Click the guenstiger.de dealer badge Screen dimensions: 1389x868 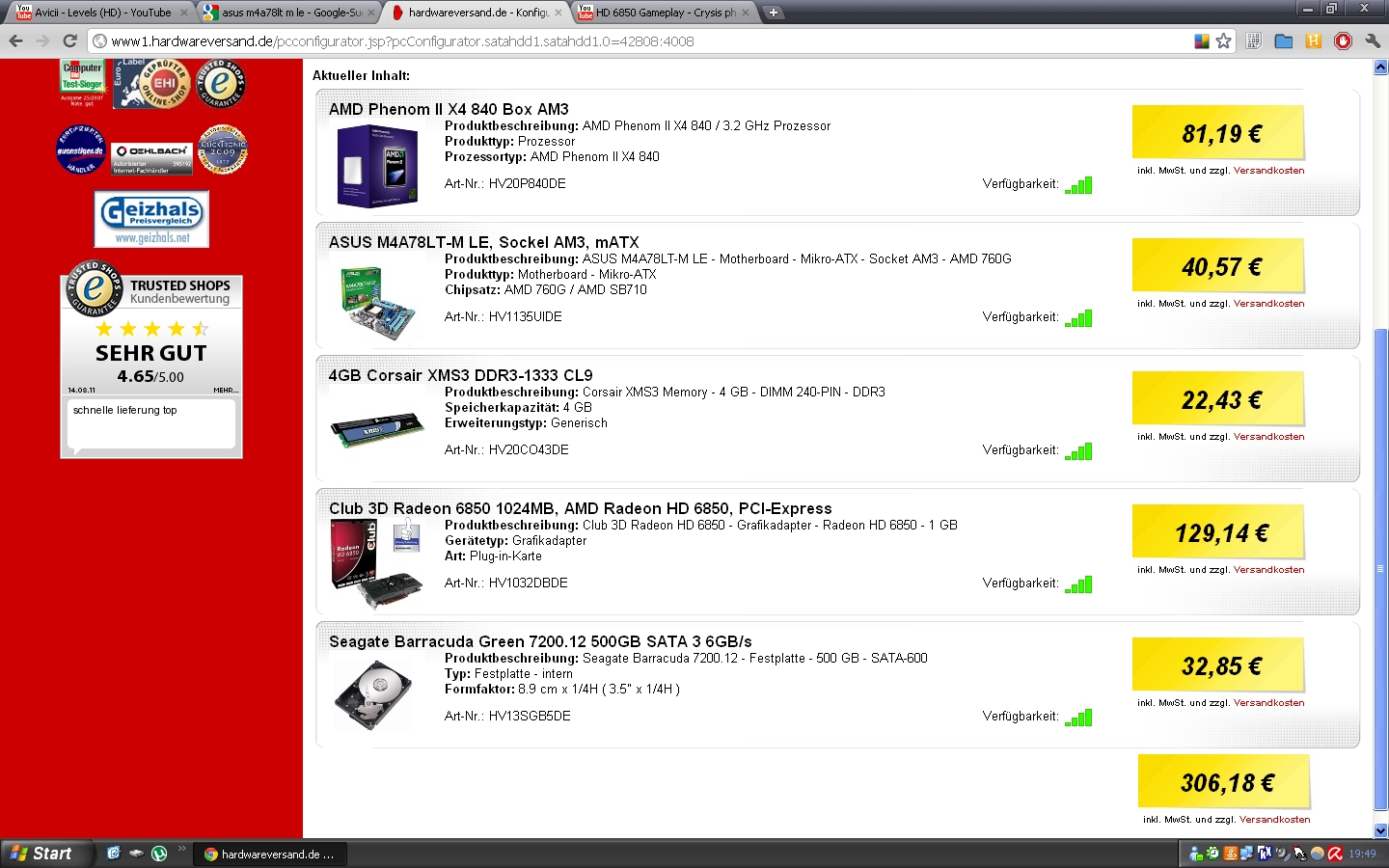point(81,149)
